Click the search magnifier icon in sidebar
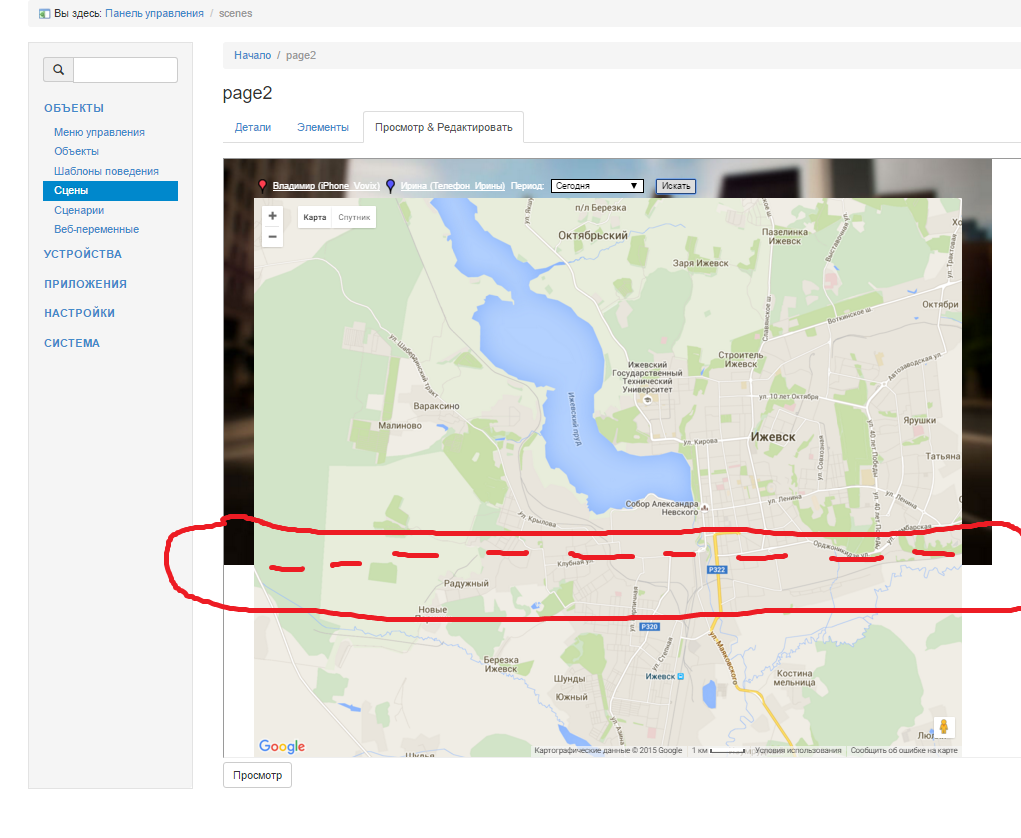Image resolution: width=1021 pixels, height=838 pixels. (59, 70)
